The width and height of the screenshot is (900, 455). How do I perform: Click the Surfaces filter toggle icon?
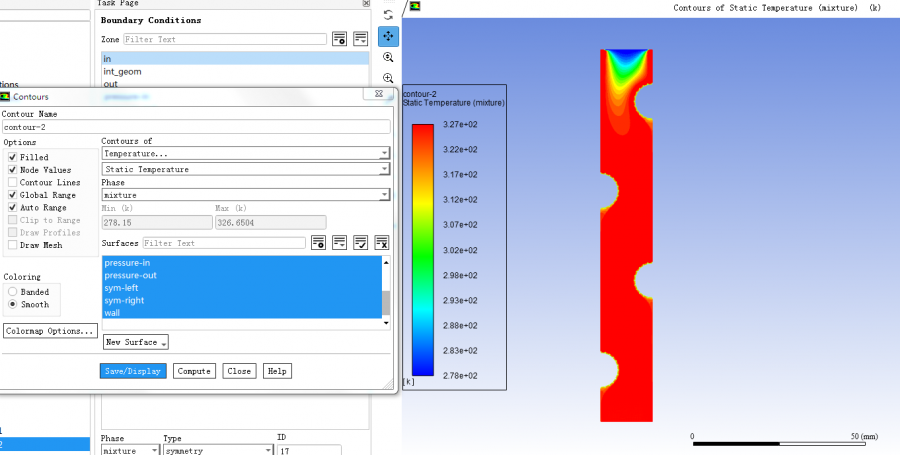click(x=319, y=243)
